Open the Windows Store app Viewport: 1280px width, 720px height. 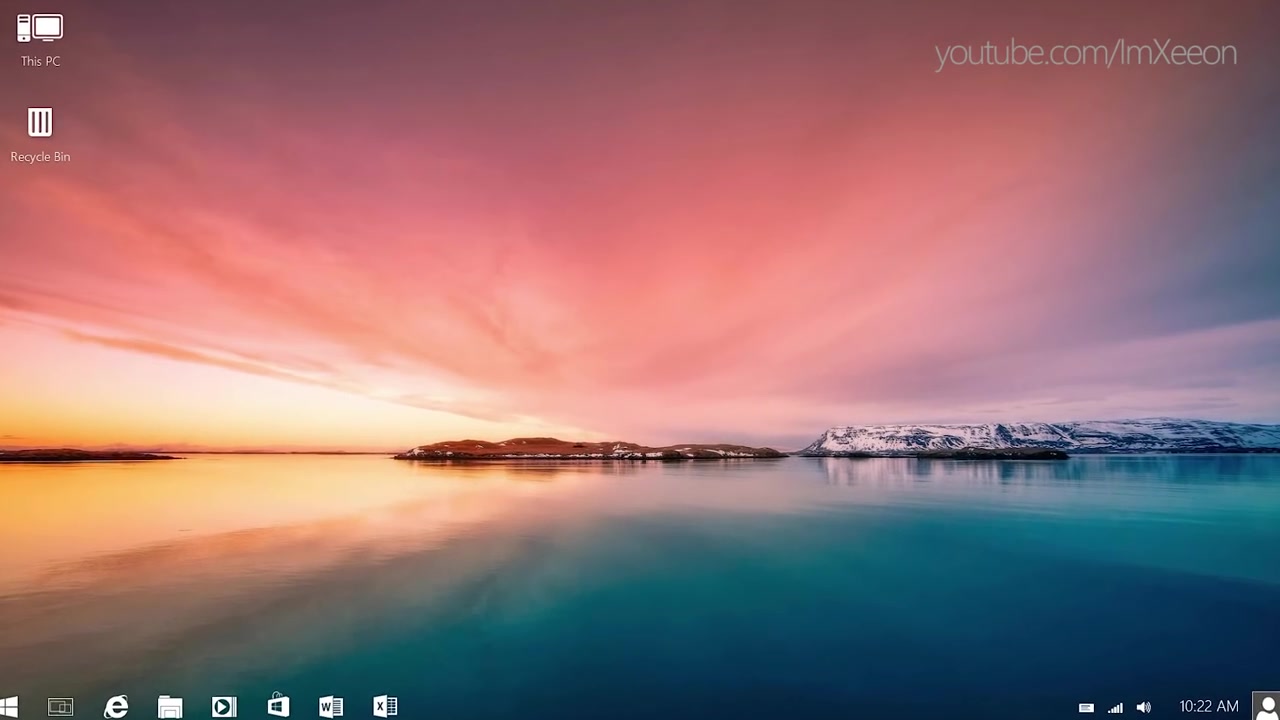(278, 706)
